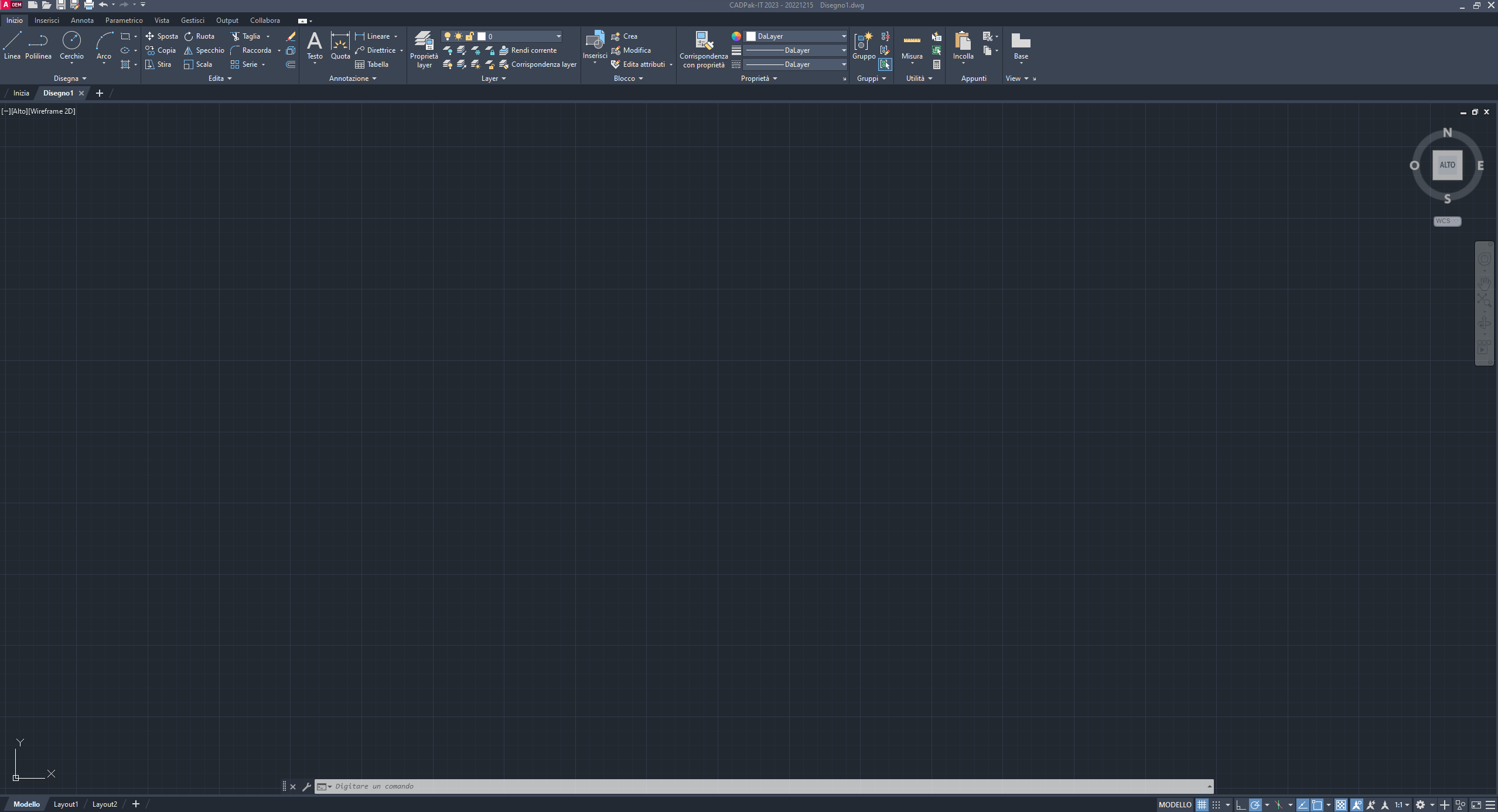Viewport: 1498px width, 812px height.
Task: Toggle object snap square icon in status bar
Action: 1316,804
